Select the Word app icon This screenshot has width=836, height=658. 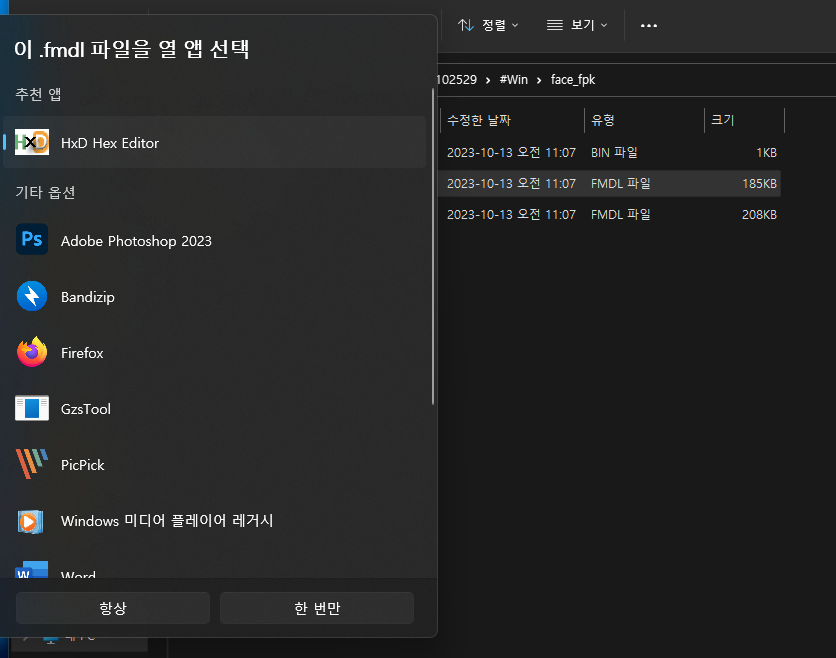click(32, 569)
